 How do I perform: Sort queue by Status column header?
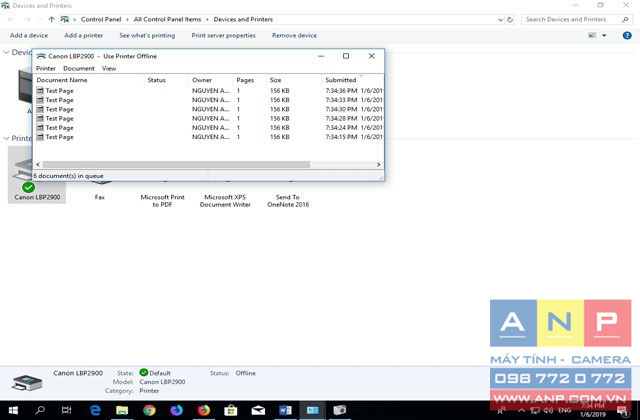pos(167,80)
